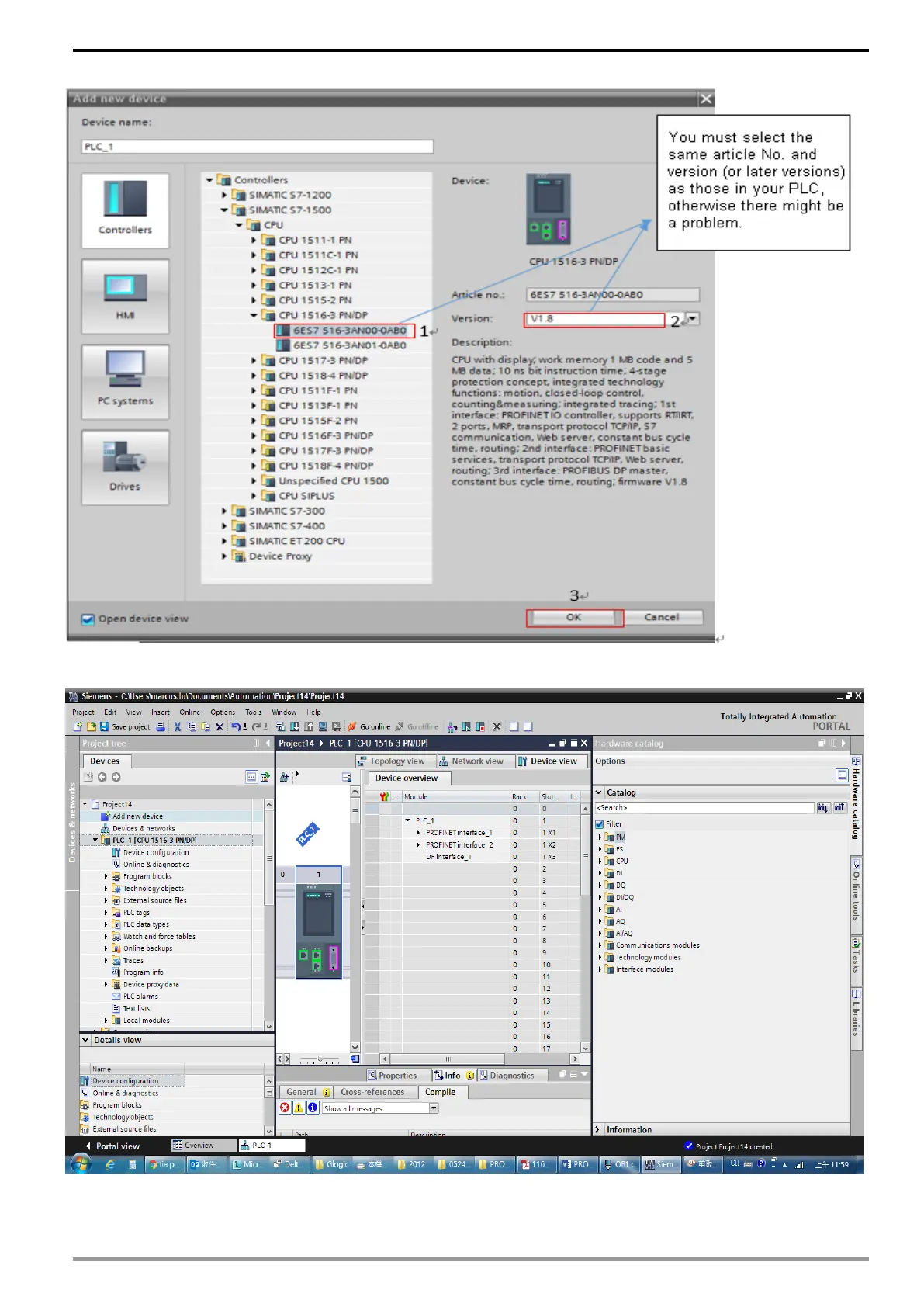Click Portal view button
The image size is (924, 1307).
[x=112, y=1146]
